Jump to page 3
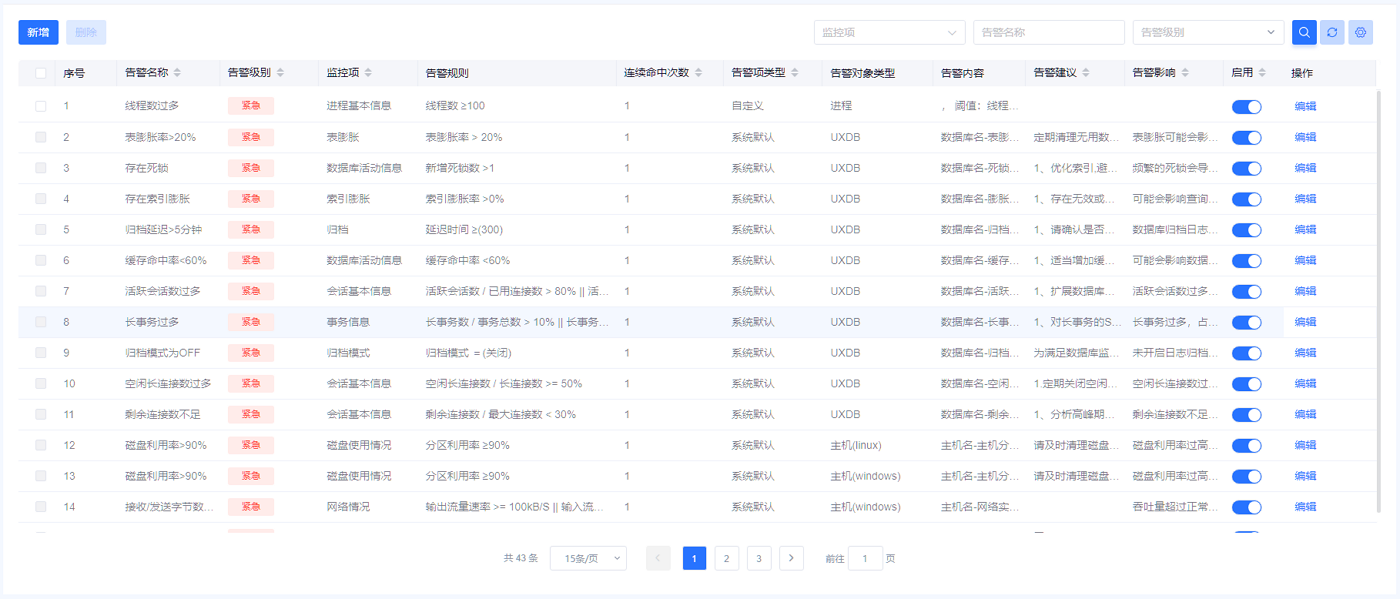Screen dimensions: 1400x599 pos(759,558)
